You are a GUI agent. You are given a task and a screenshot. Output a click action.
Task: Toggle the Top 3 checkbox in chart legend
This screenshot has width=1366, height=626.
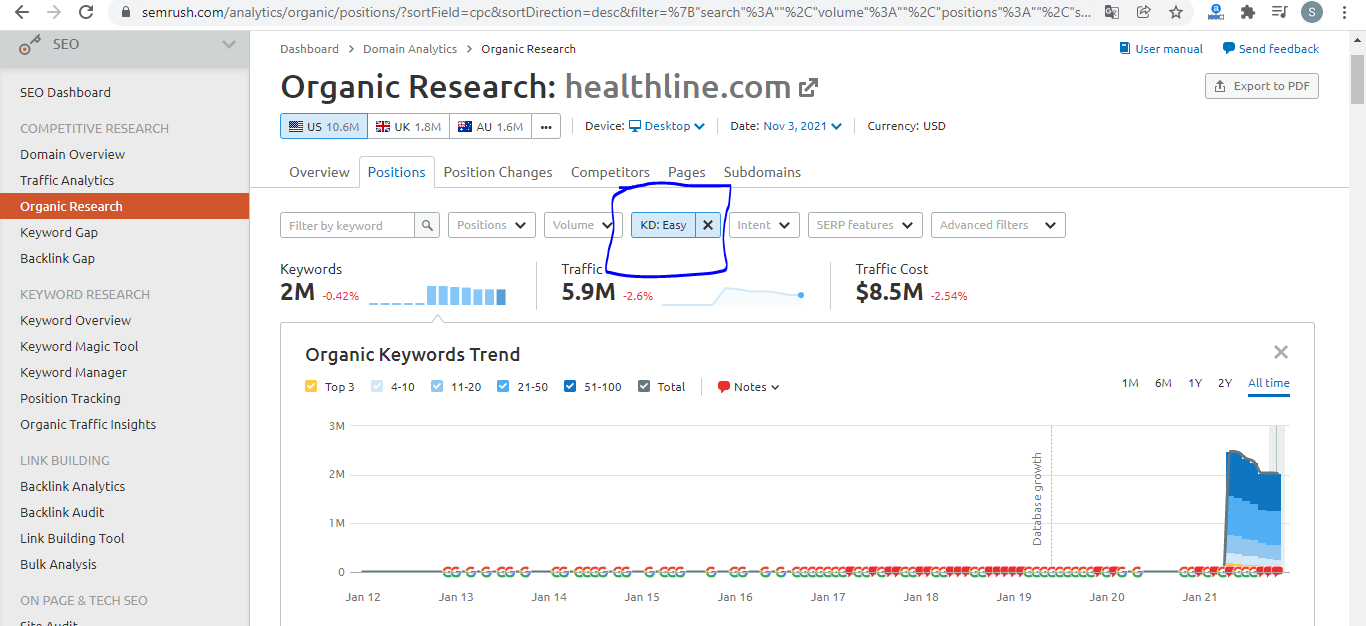click(x=311, y=387)
